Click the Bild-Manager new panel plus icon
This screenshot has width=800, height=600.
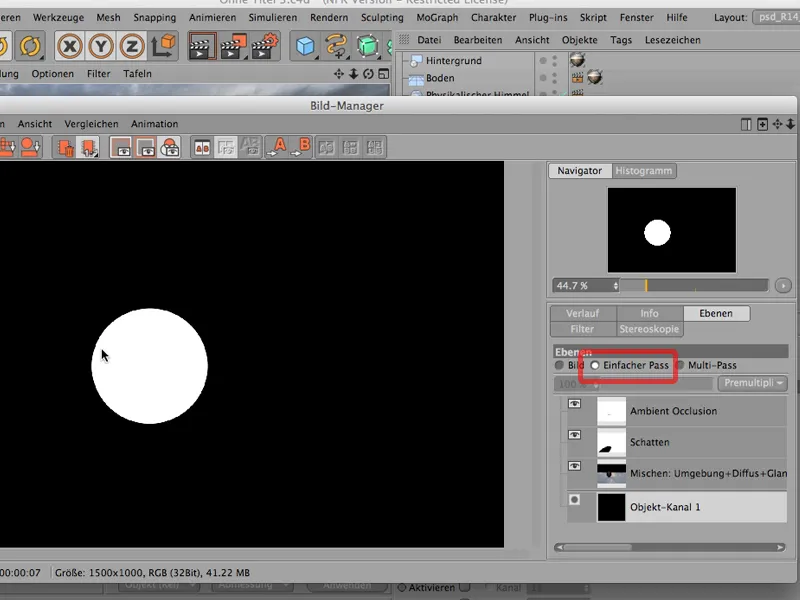pos(762,124)
